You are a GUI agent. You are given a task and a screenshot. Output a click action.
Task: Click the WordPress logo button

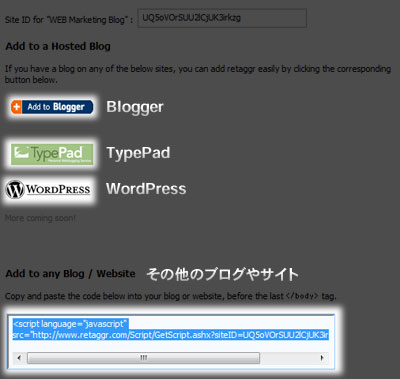pos(49,190)
